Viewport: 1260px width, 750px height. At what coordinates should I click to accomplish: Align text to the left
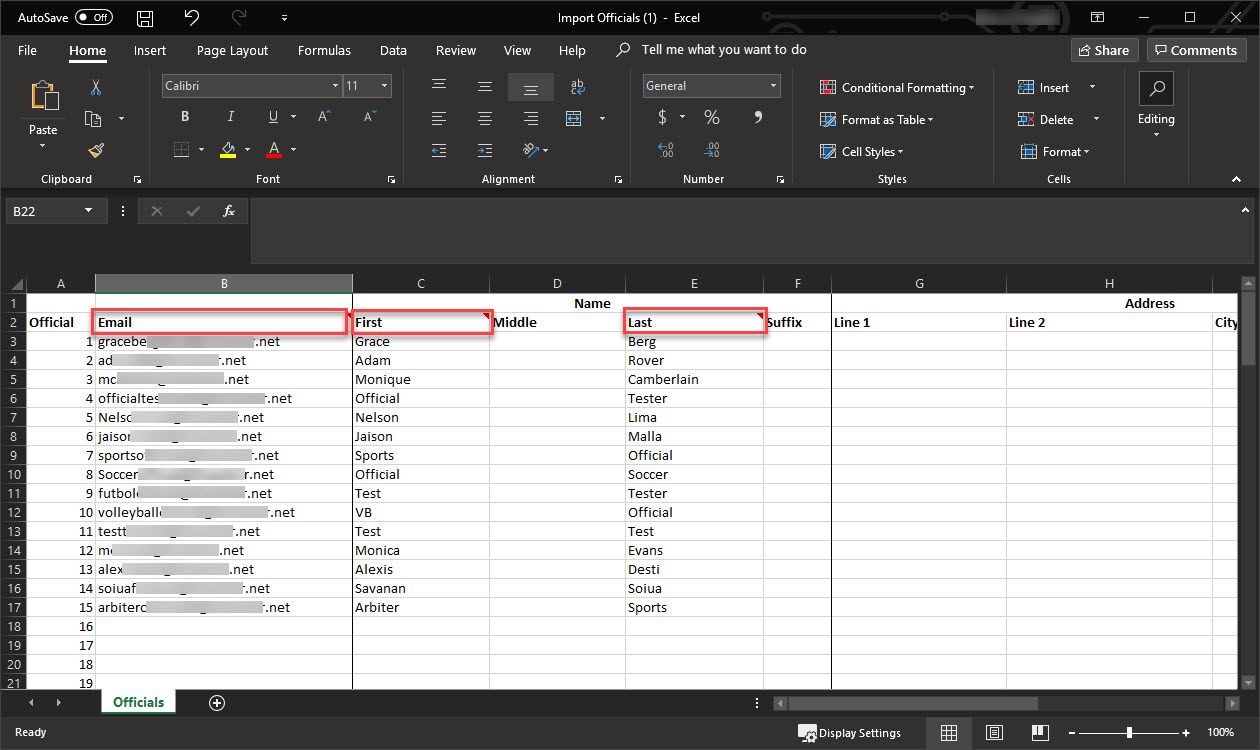[439, 118]
